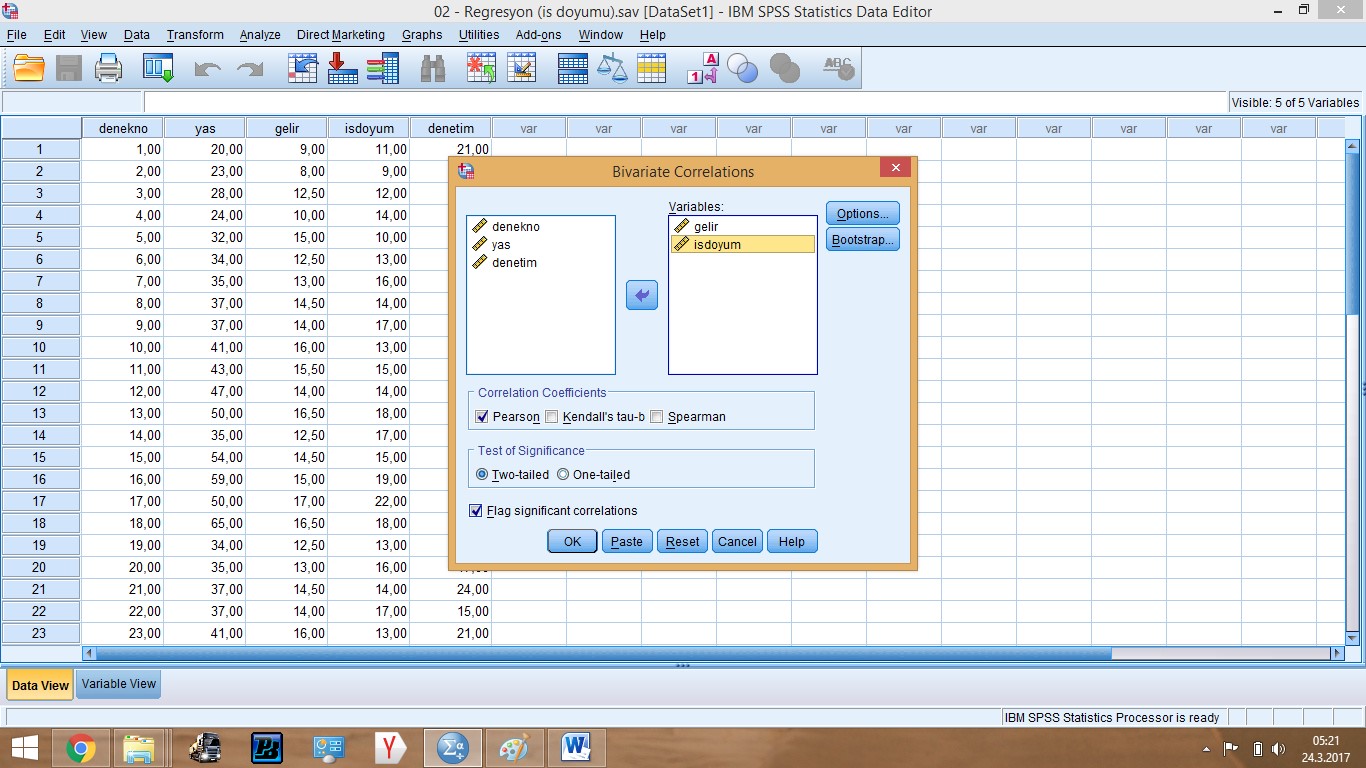Screen dimensions: 1366x768
Task: Click the Variables info icon
Action: [x=383, y=68]
